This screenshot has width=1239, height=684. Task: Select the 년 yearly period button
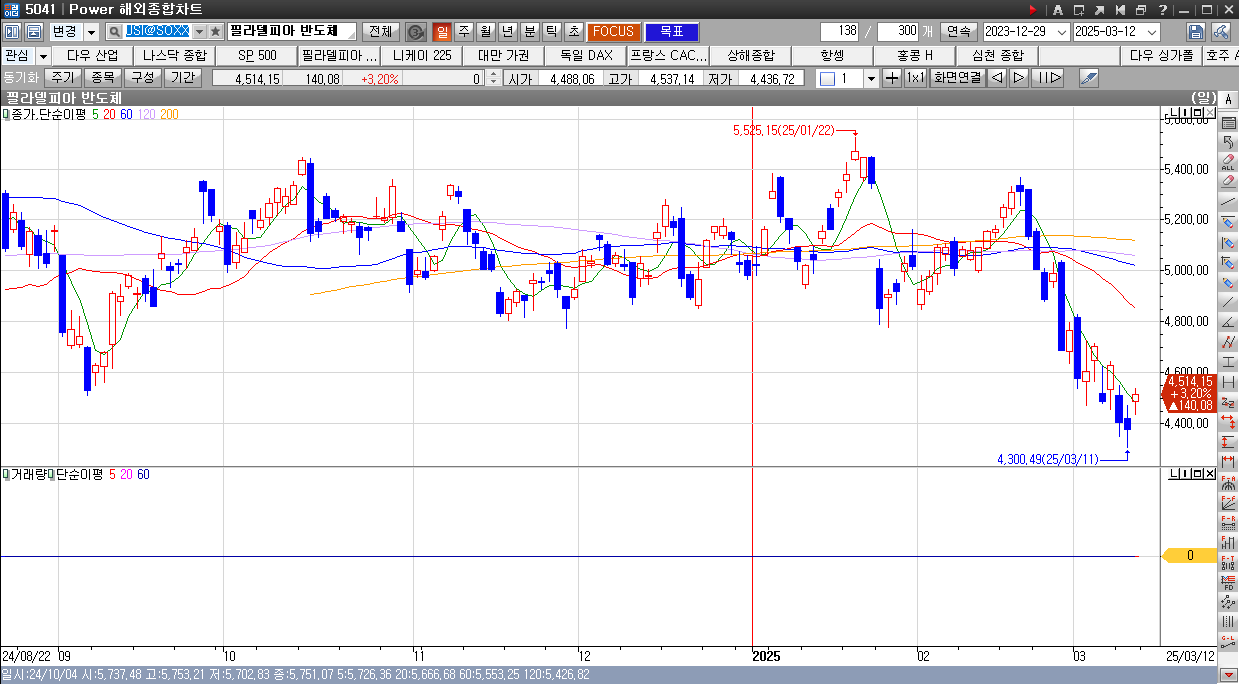point(508,32)
